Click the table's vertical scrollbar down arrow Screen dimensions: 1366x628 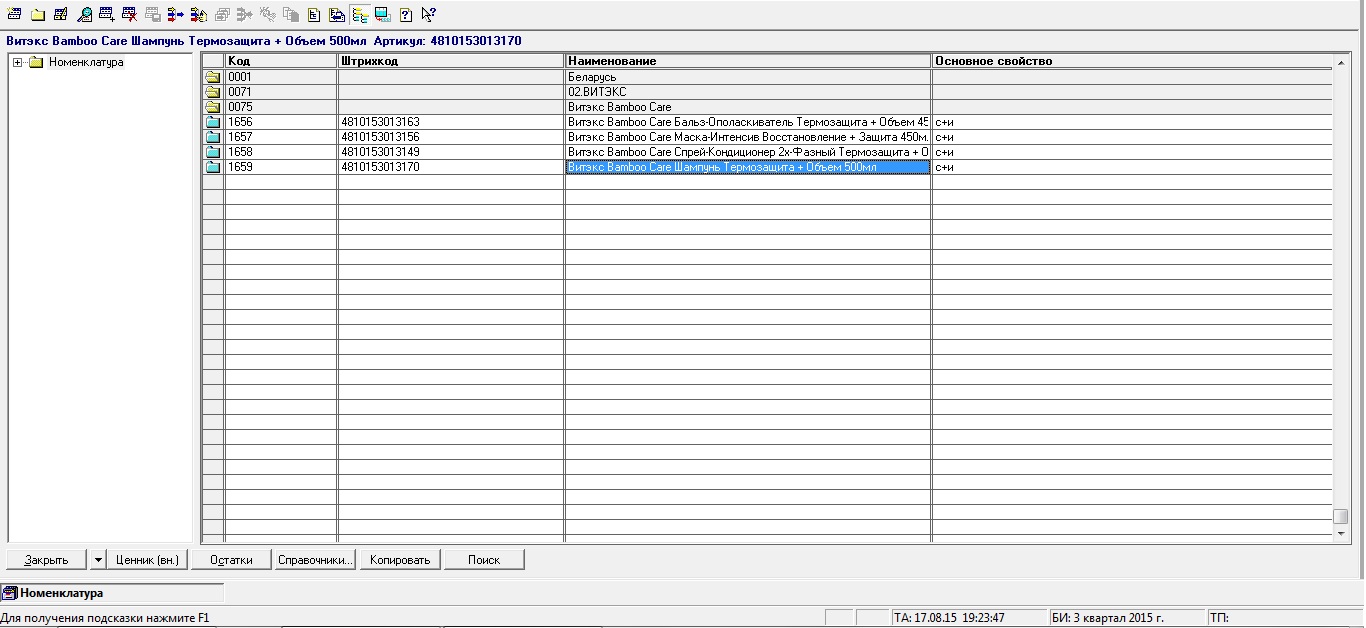(1341, 535)
